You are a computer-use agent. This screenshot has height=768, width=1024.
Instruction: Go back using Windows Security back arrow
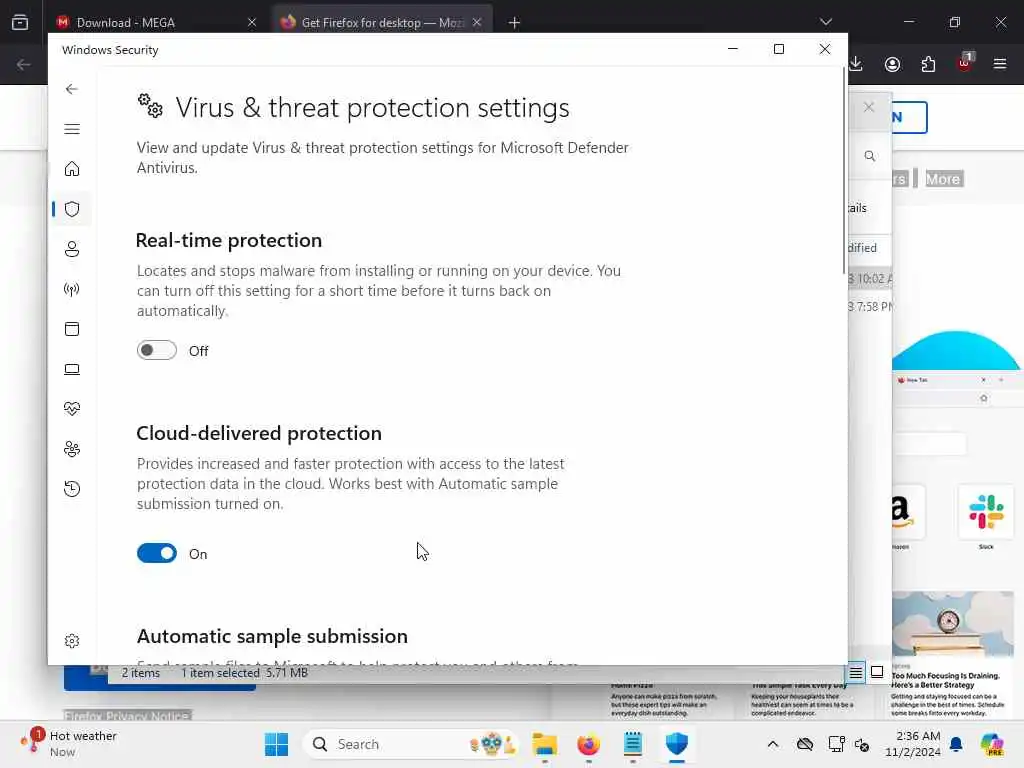72,89
